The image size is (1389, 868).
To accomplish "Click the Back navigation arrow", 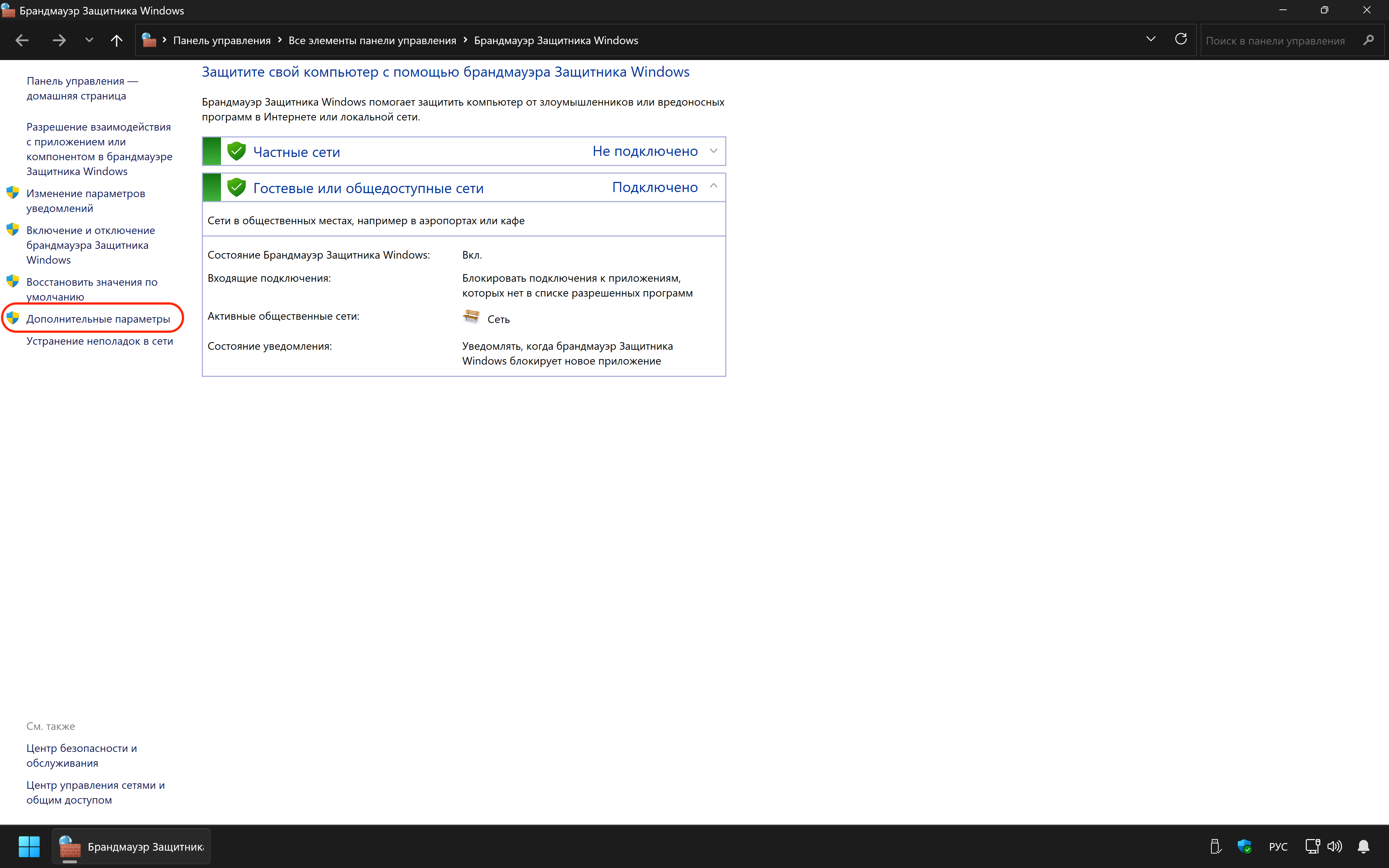I will [22, 40].
